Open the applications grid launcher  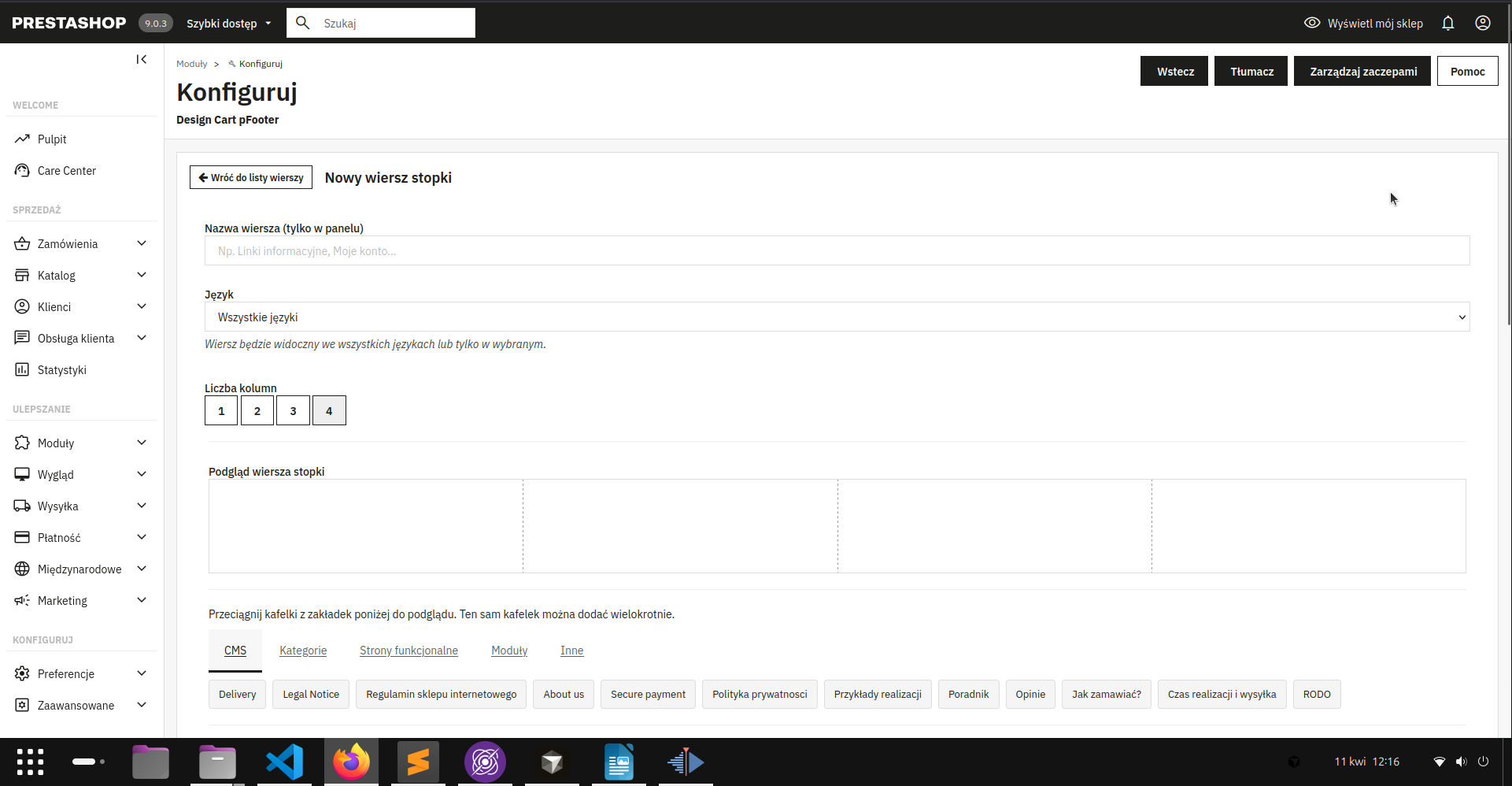pos(30,762)
